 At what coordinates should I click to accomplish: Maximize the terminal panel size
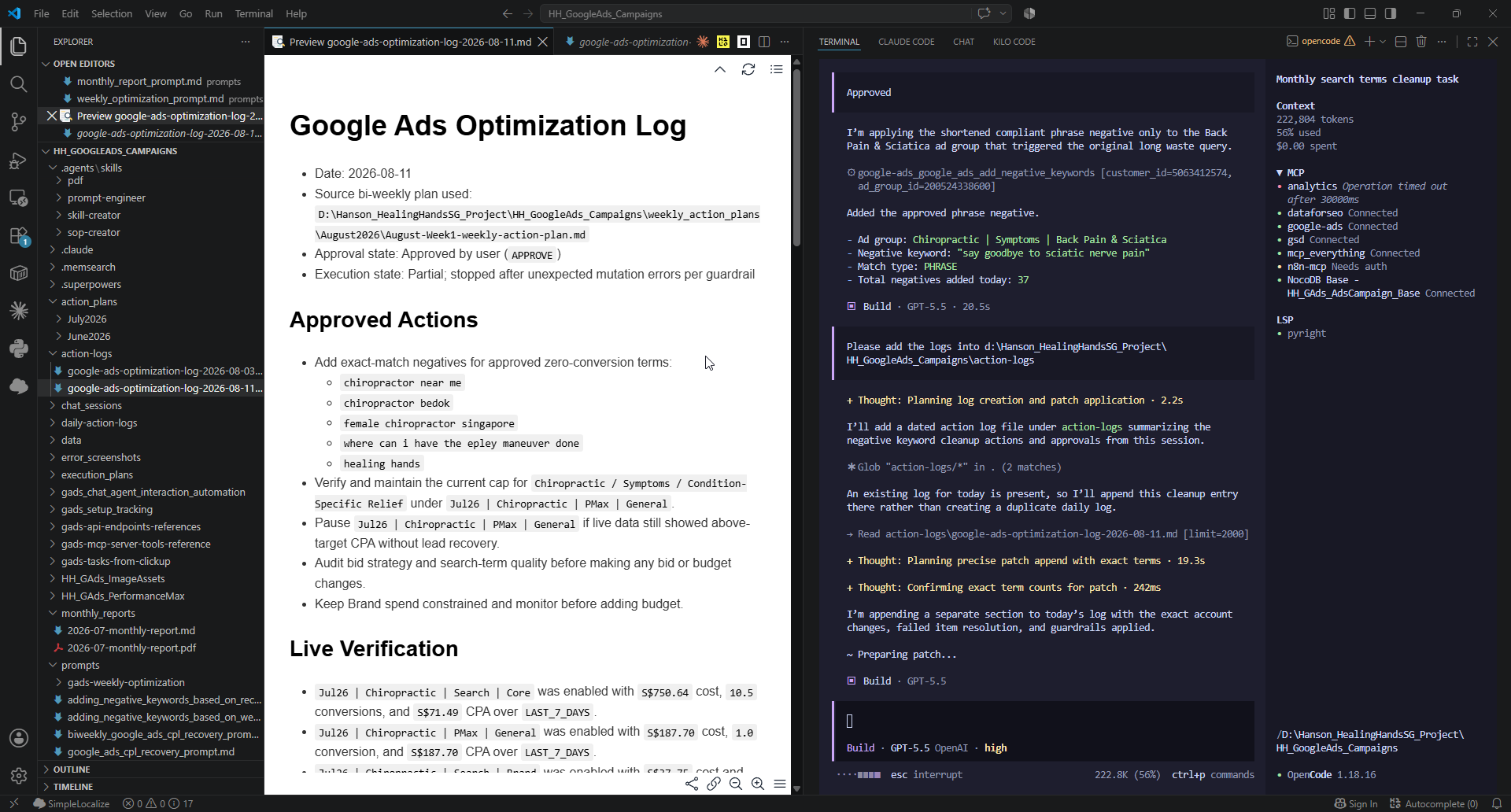(1472, 42)
